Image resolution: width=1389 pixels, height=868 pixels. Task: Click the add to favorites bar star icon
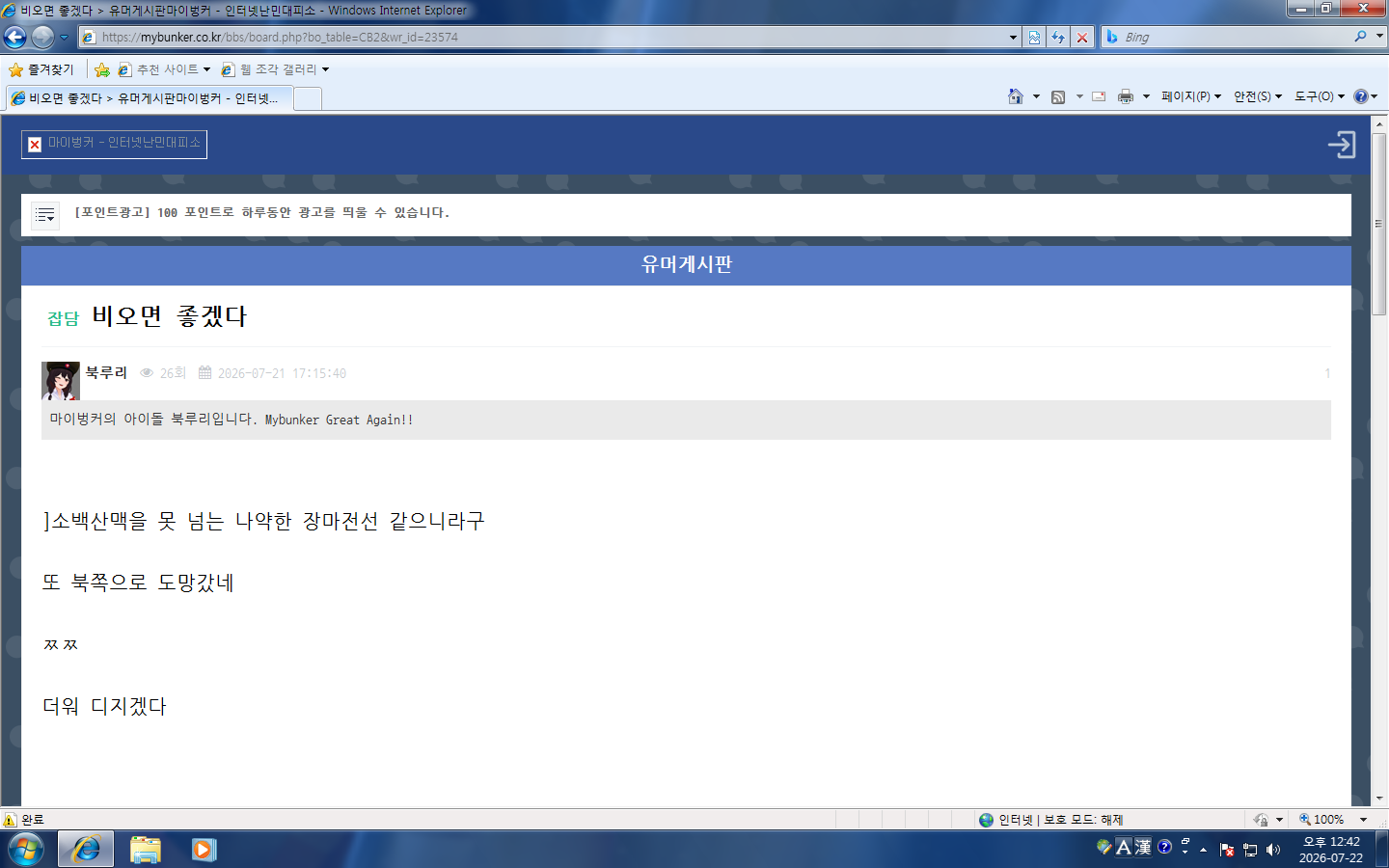[101, 69]
